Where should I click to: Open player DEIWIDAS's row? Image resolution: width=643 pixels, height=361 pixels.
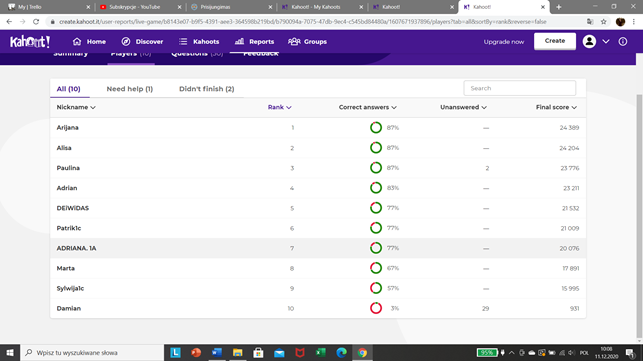(x=318, y=208)
